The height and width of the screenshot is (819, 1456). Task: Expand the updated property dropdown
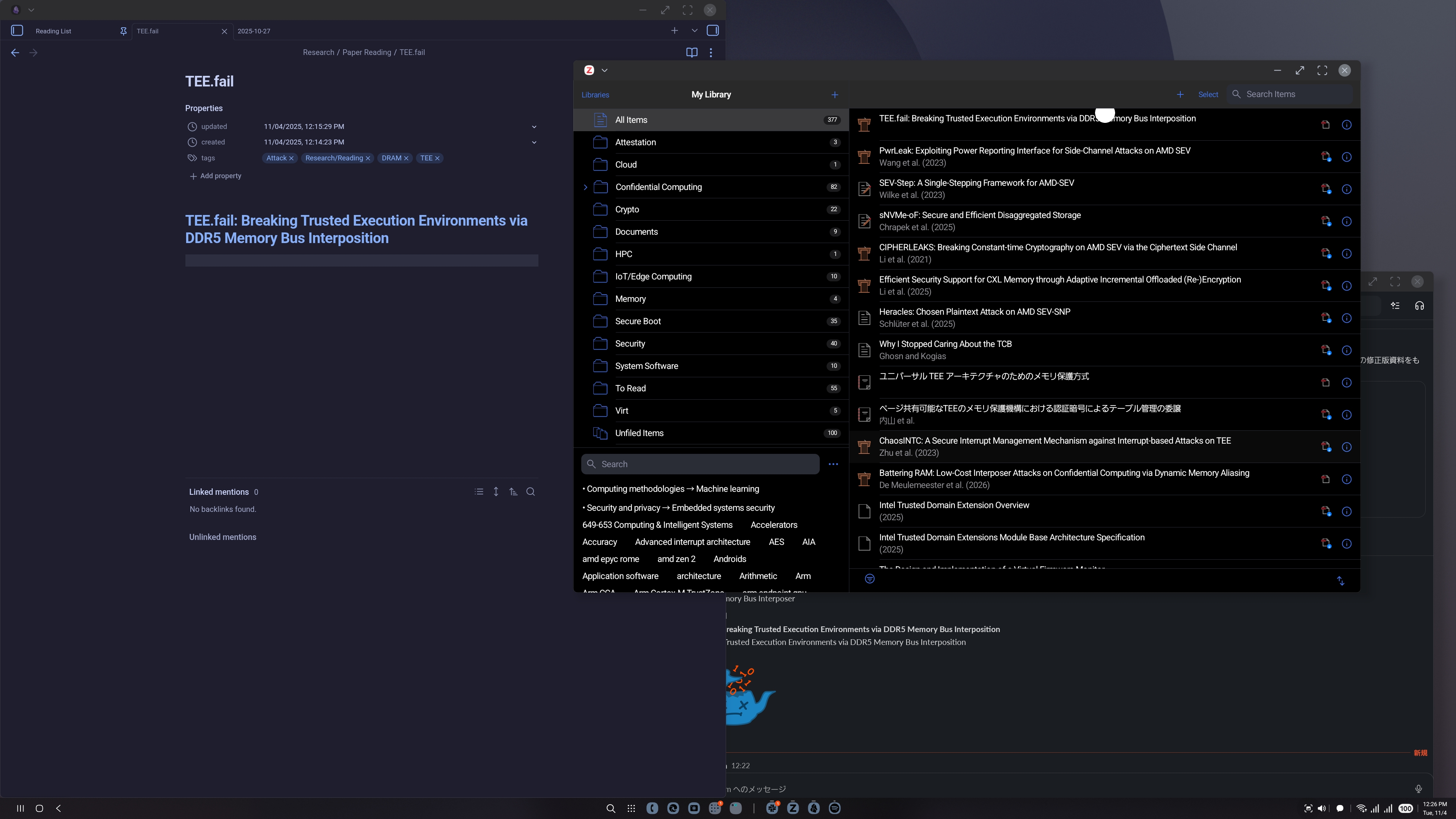(533, 127)
